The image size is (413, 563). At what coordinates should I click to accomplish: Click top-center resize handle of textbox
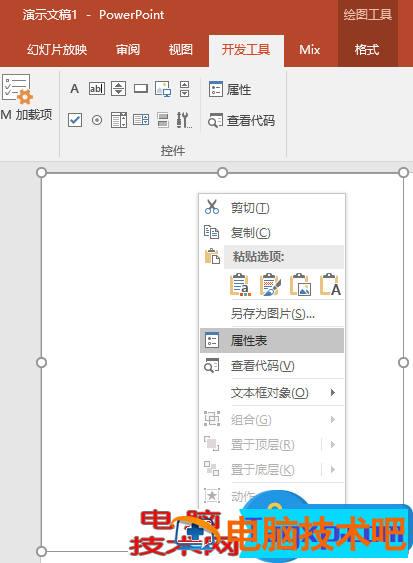[222, 173]
